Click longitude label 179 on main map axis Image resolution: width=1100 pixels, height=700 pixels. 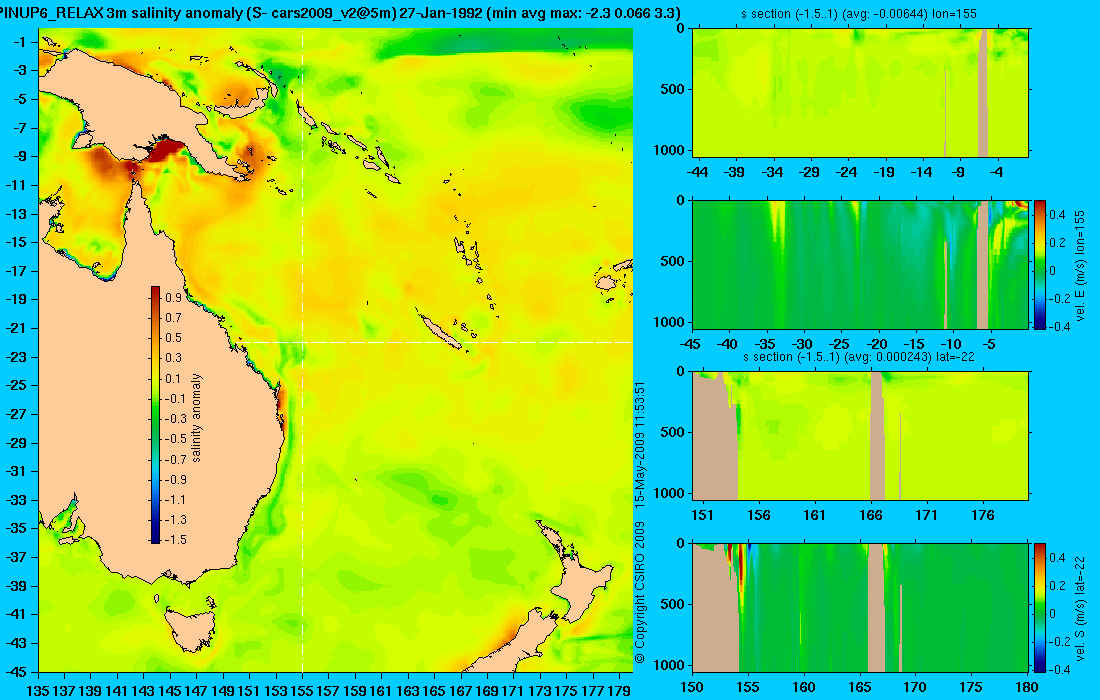[619, 691]
